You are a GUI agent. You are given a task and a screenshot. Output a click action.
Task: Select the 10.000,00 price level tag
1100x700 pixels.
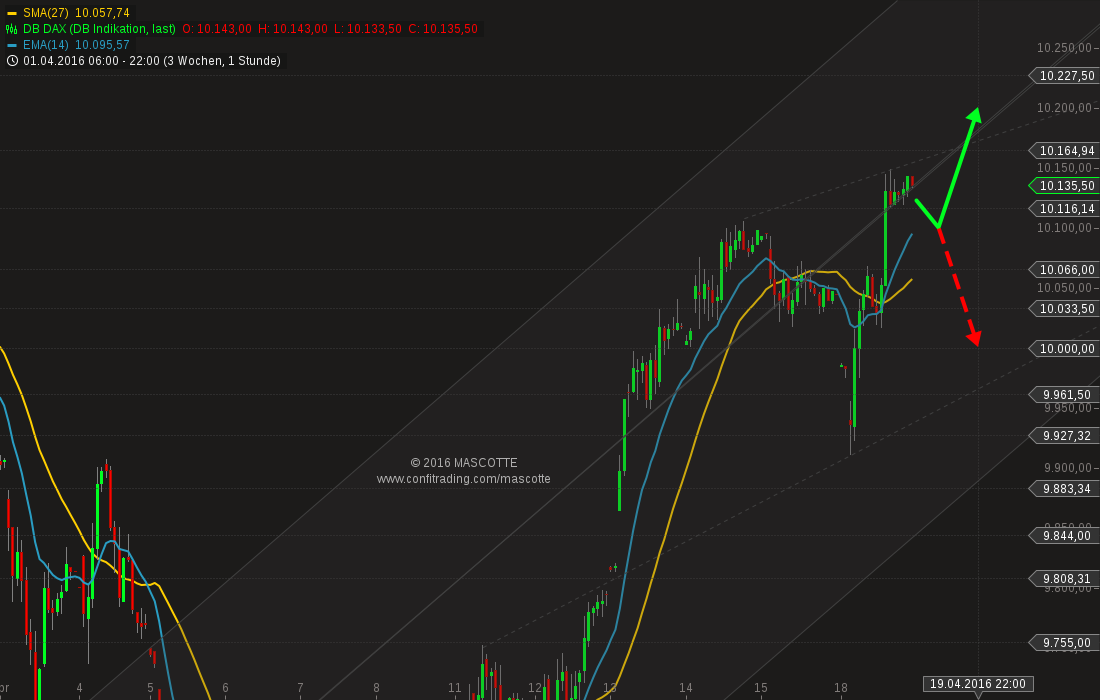1064,349
